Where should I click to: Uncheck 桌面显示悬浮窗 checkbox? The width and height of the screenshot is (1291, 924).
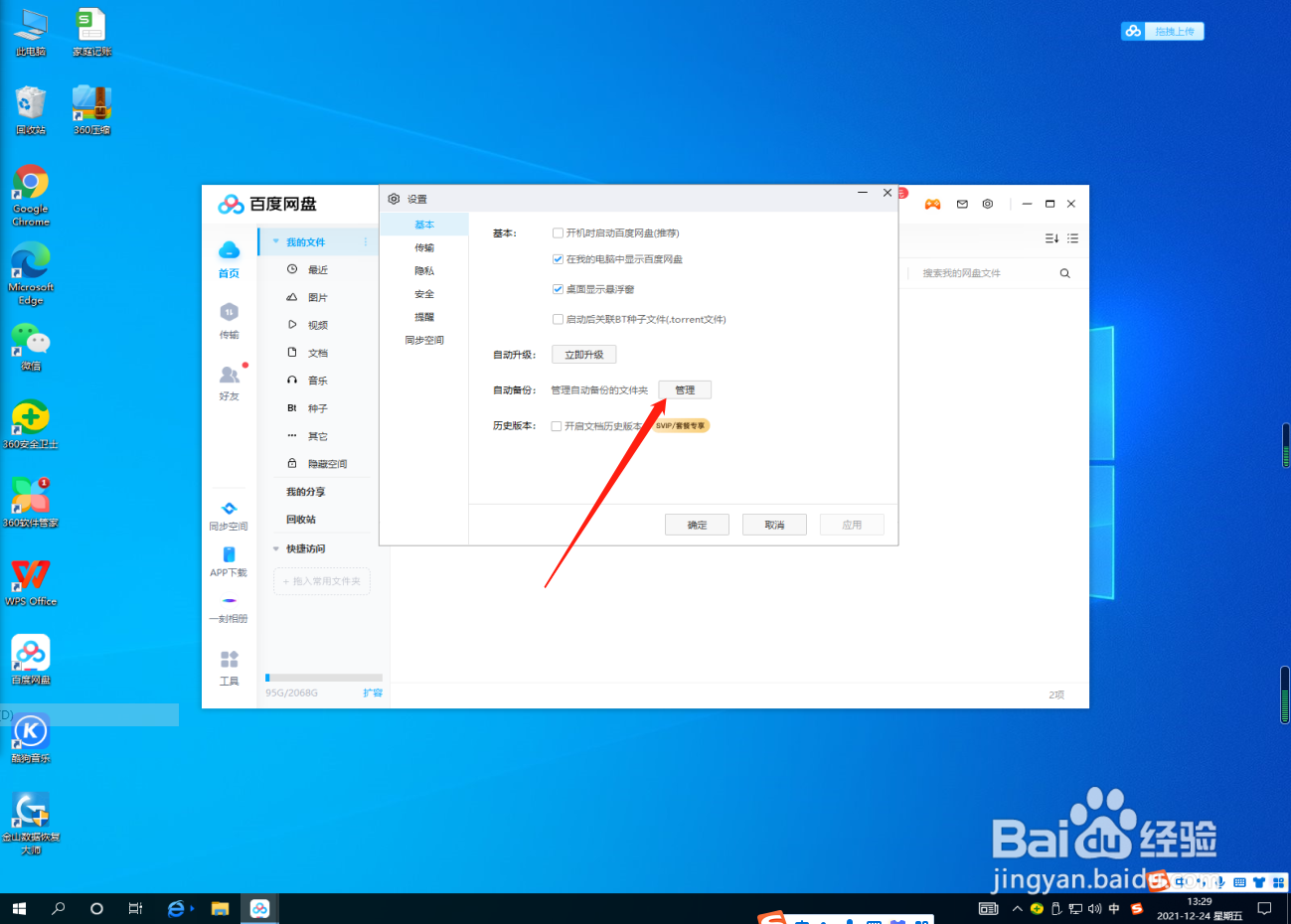[558, 289]
